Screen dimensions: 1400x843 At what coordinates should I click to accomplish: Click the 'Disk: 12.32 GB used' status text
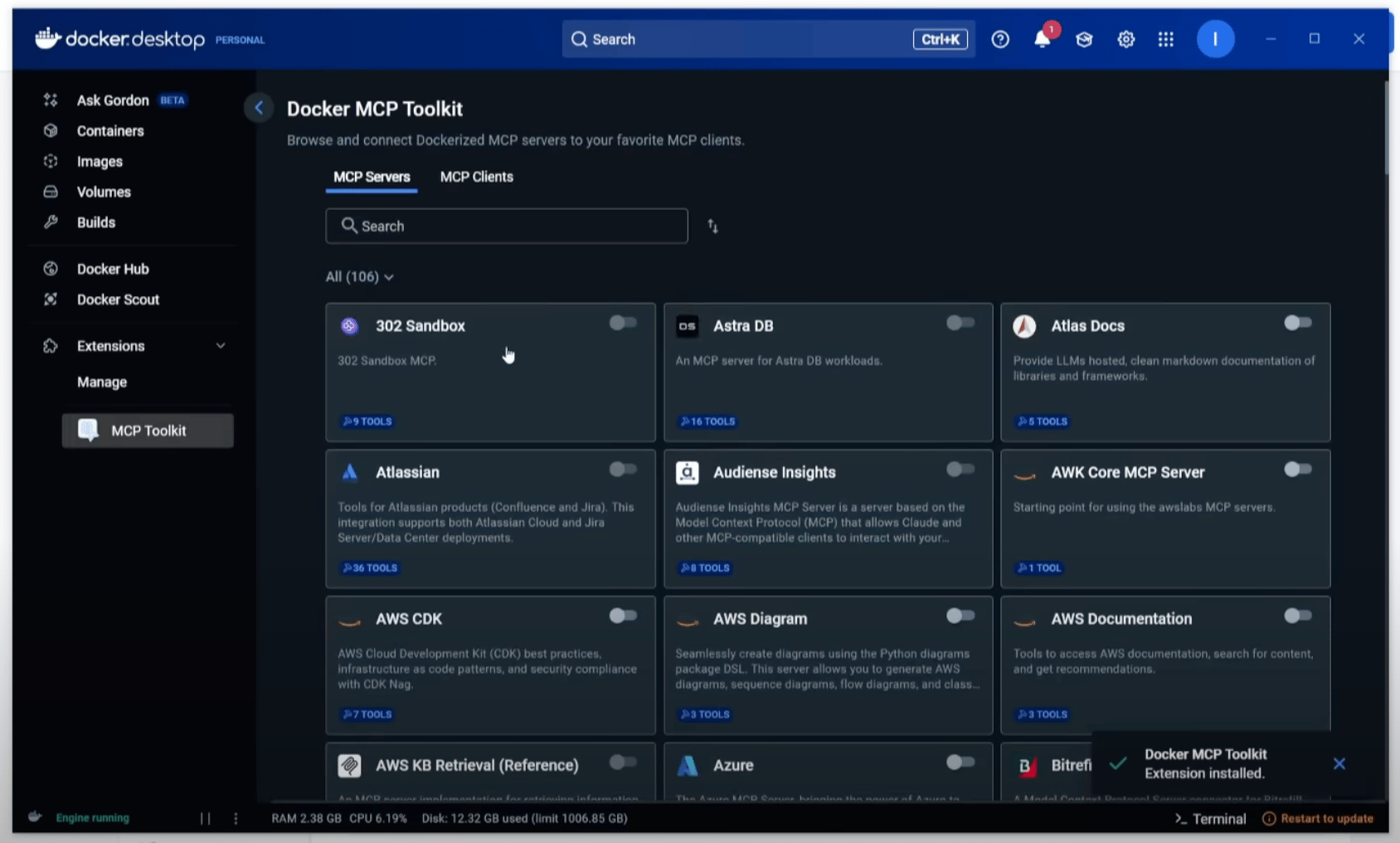(x=524, y=818)
